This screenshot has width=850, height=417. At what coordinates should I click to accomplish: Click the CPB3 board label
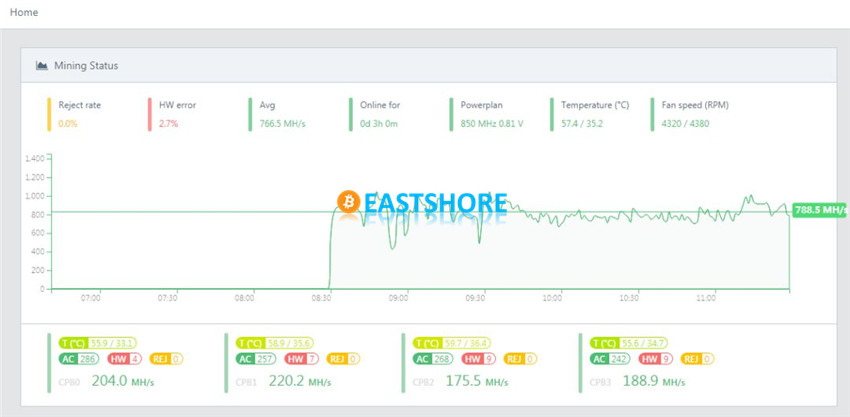pyautogui.click(x=601, y=382)
